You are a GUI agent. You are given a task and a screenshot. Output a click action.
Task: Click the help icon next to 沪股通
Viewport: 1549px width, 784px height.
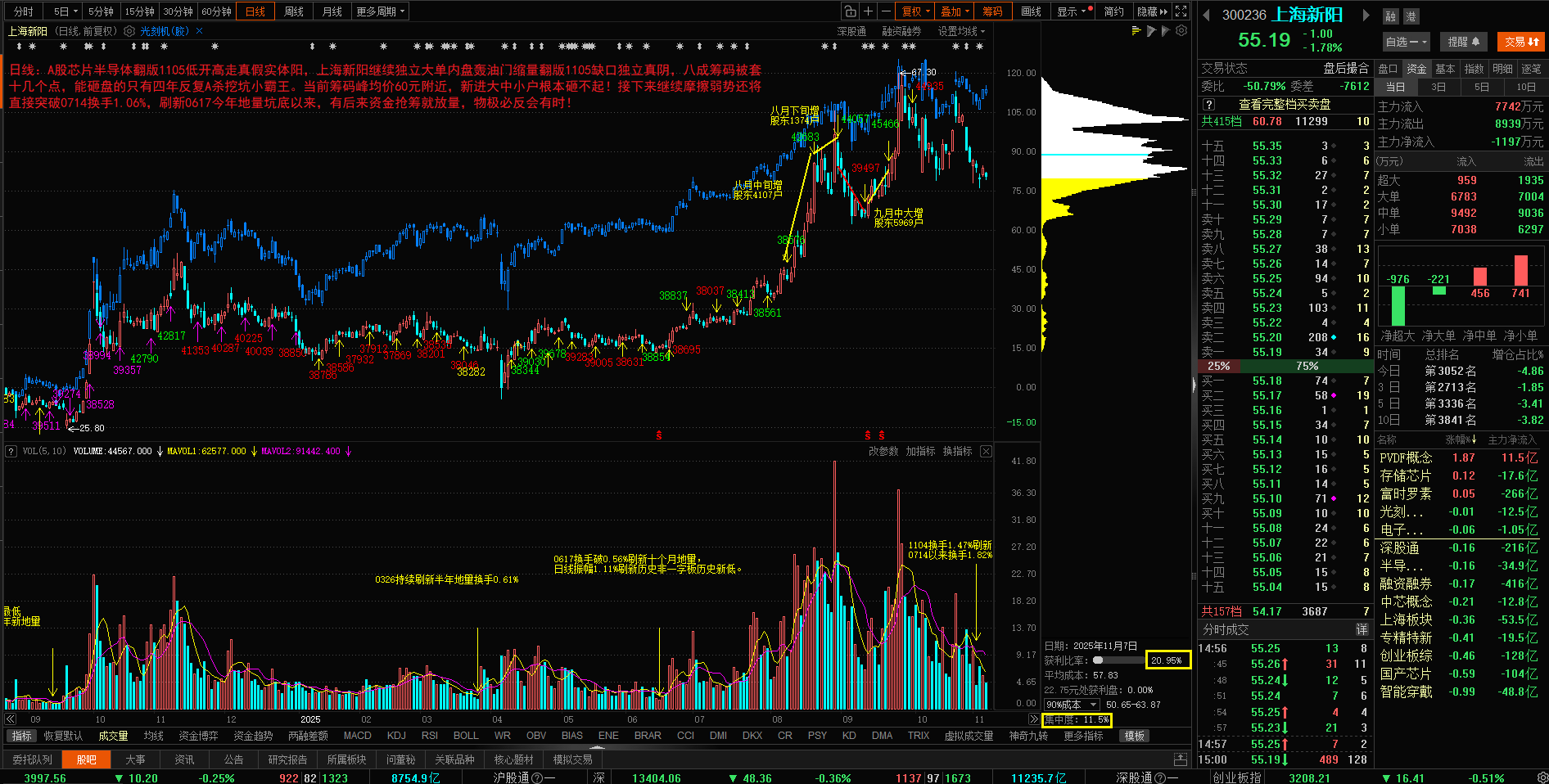(537, 777)
